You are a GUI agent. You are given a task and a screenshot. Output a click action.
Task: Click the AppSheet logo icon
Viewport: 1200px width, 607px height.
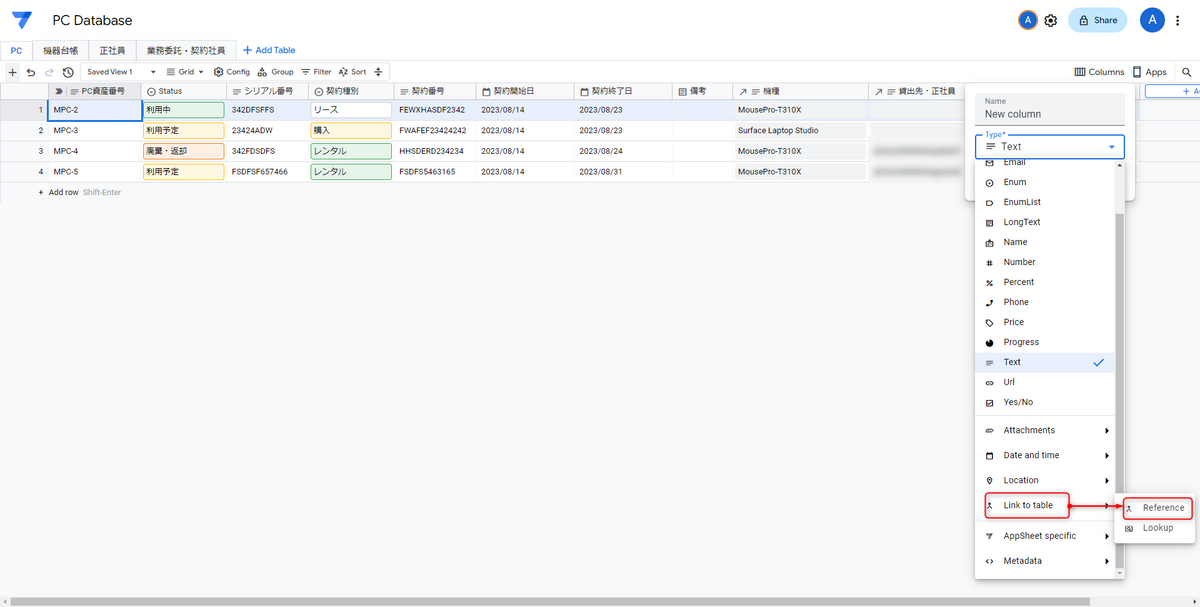coord(22,20)
